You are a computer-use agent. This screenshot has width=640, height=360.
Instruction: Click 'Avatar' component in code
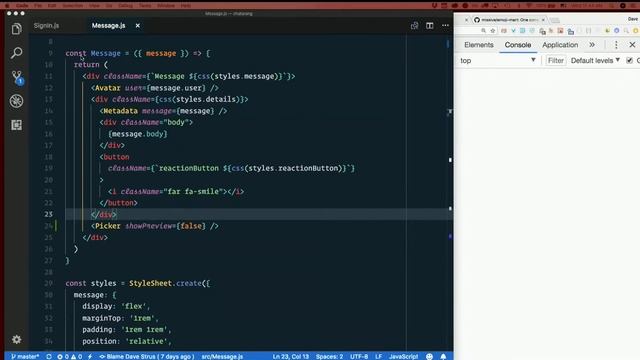point(108,88)
